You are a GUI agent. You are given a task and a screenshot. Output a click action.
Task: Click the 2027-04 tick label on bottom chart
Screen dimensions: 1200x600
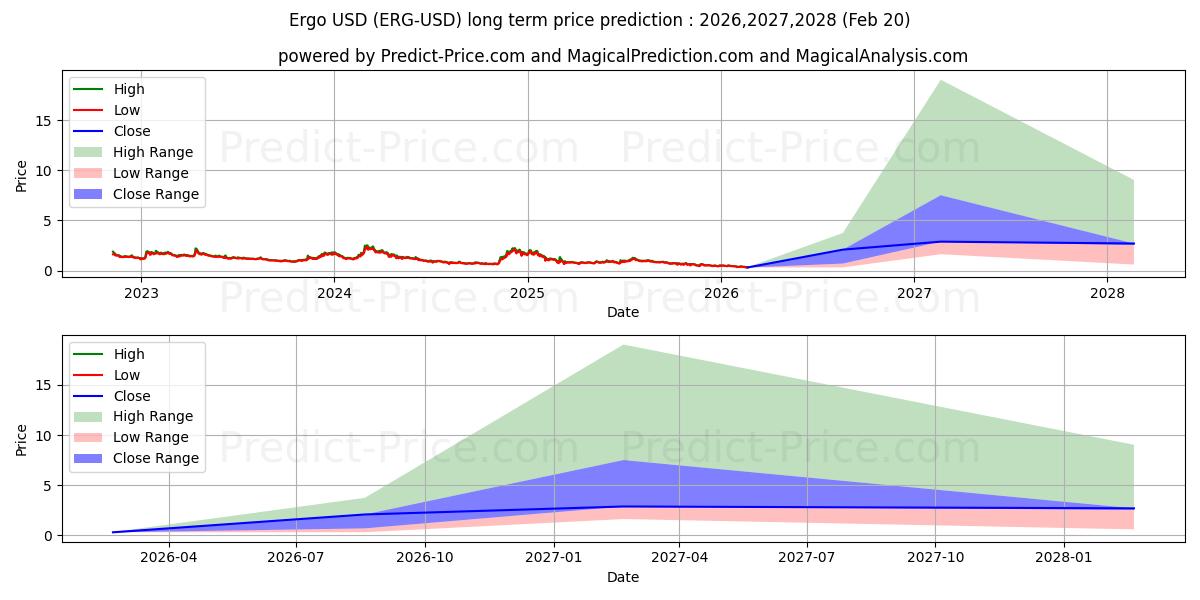[x=680, y=558]
